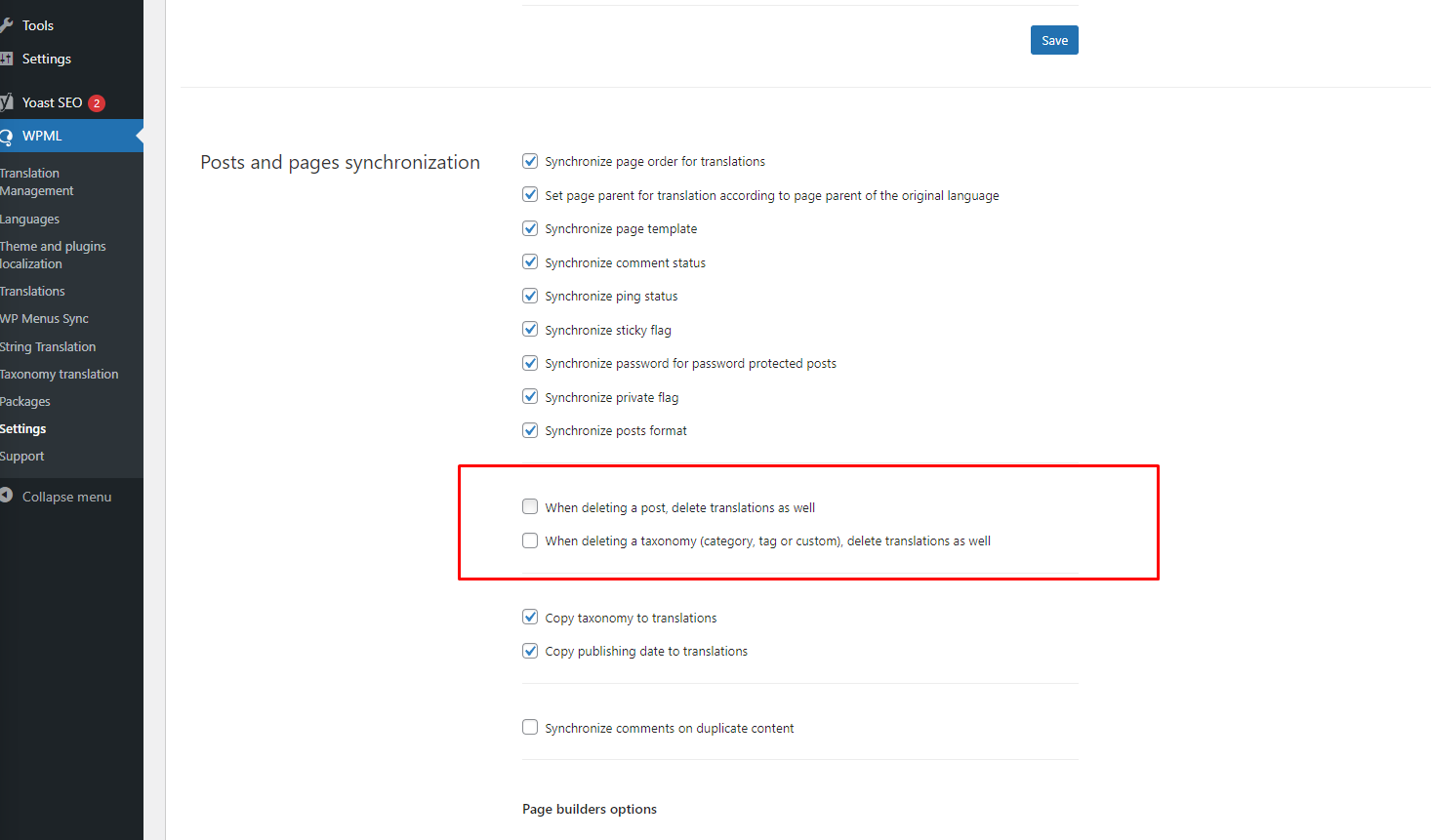Click the WPML logo icon
Image resolution: width=1431 pixels, height=840 pixels.
(x=6, y=137)
